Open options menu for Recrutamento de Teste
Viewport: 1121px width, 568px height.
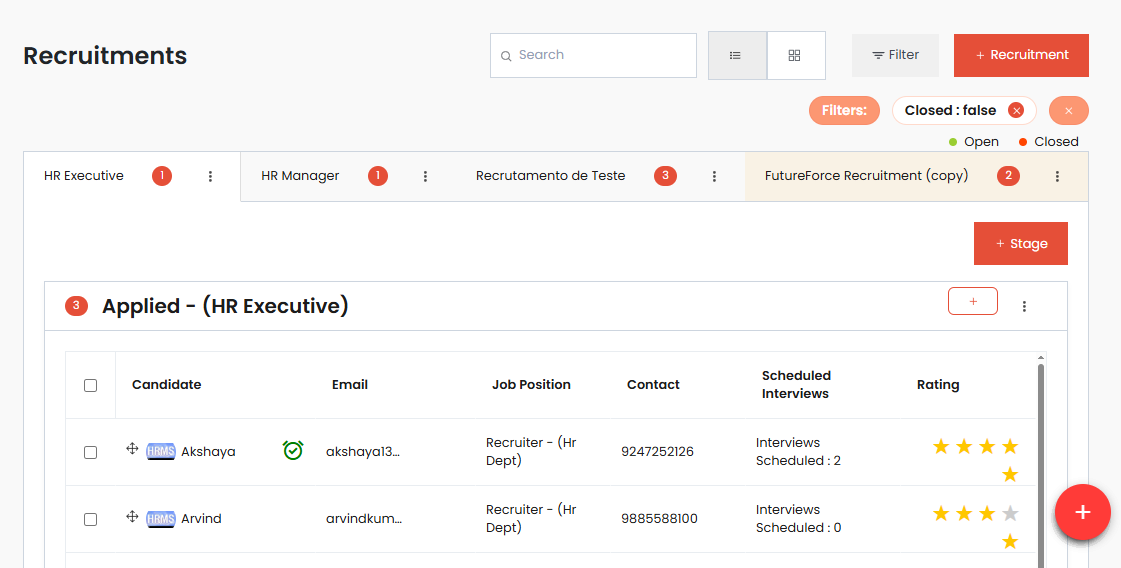714,176
